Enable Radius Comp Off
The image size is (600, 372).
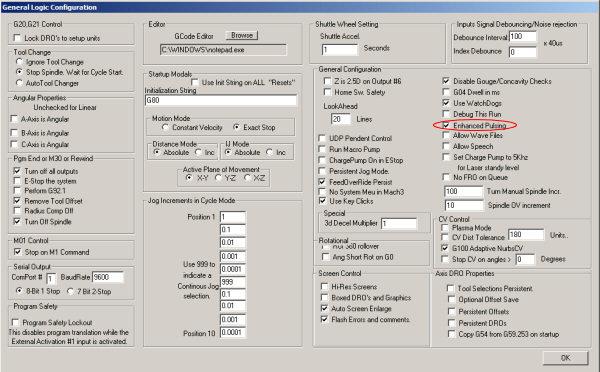point(17,210)
